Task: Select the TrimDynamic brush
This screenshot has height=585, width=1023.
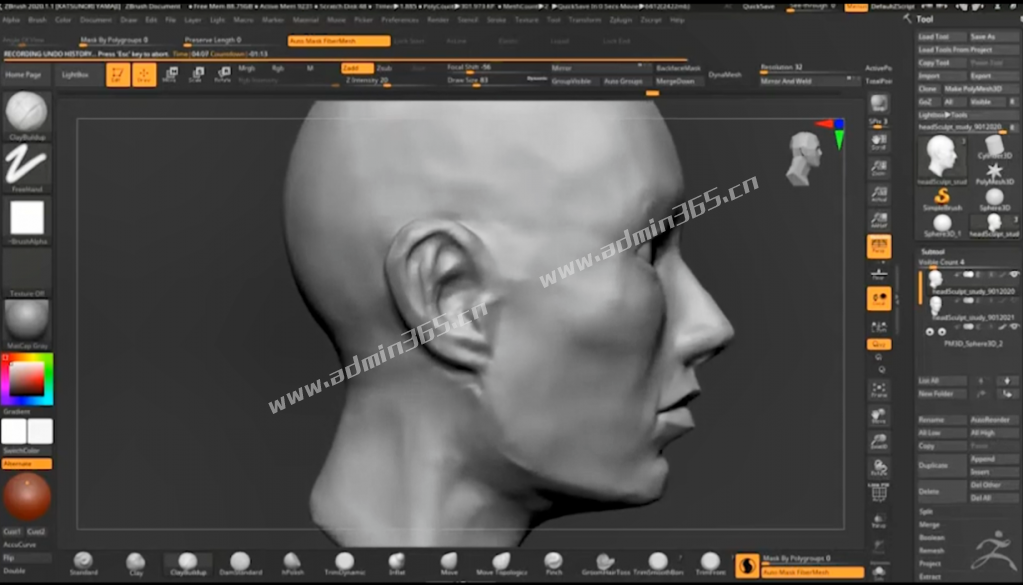Action: (x=344, y=563)
